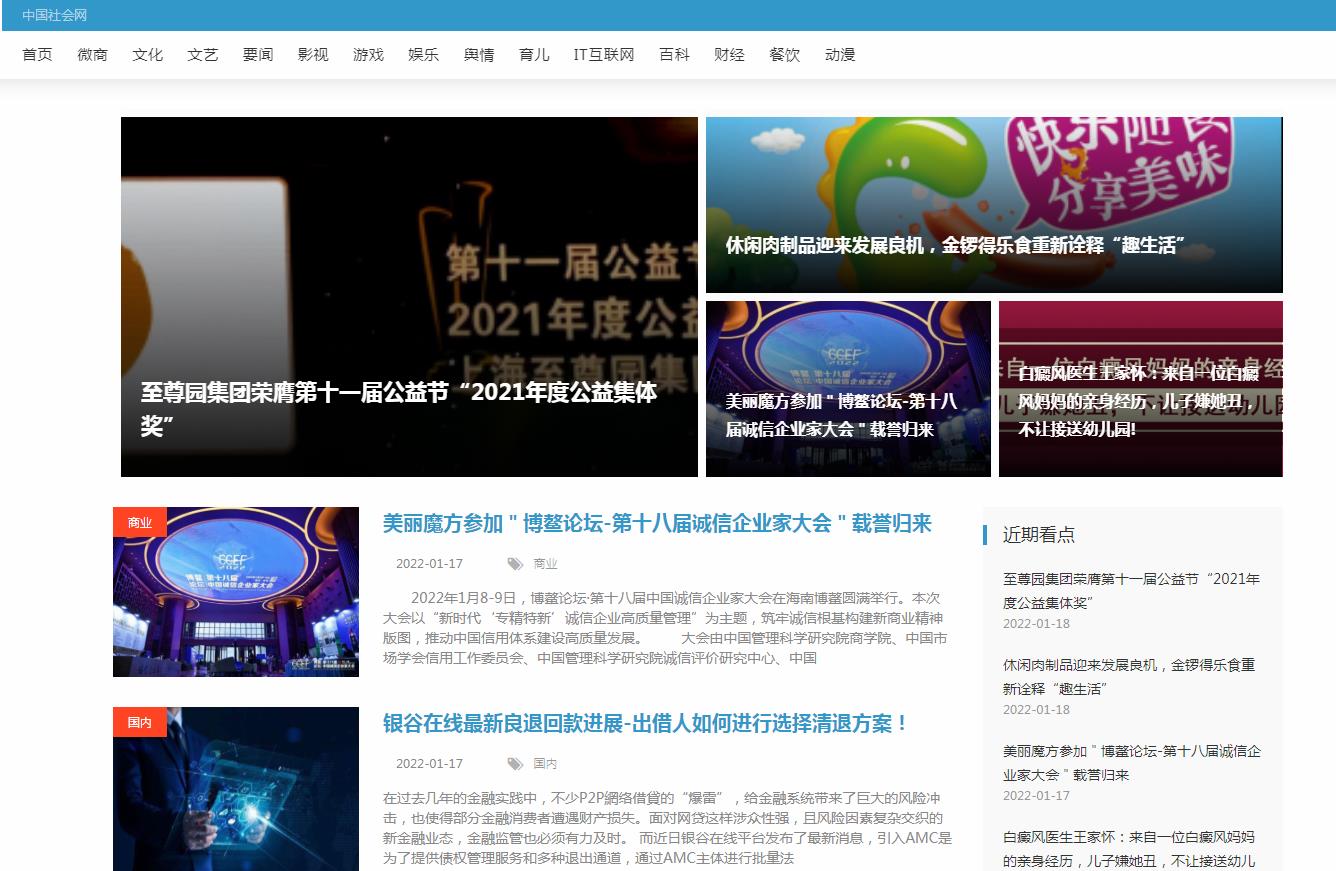This screenshot has width=1336, height=871.
Task: Go to IT互联网 section
Action: pos(604,55)
